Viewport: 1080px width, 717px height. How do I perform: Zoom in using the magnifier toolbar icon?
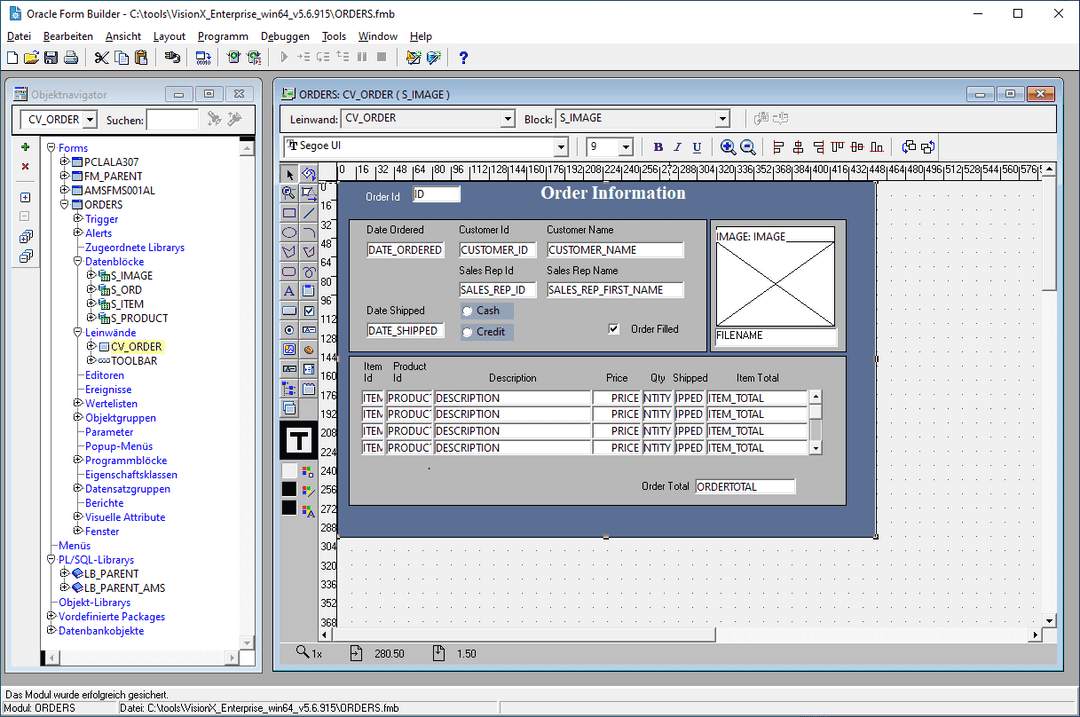pyautogui.click(x=728, y=147)
